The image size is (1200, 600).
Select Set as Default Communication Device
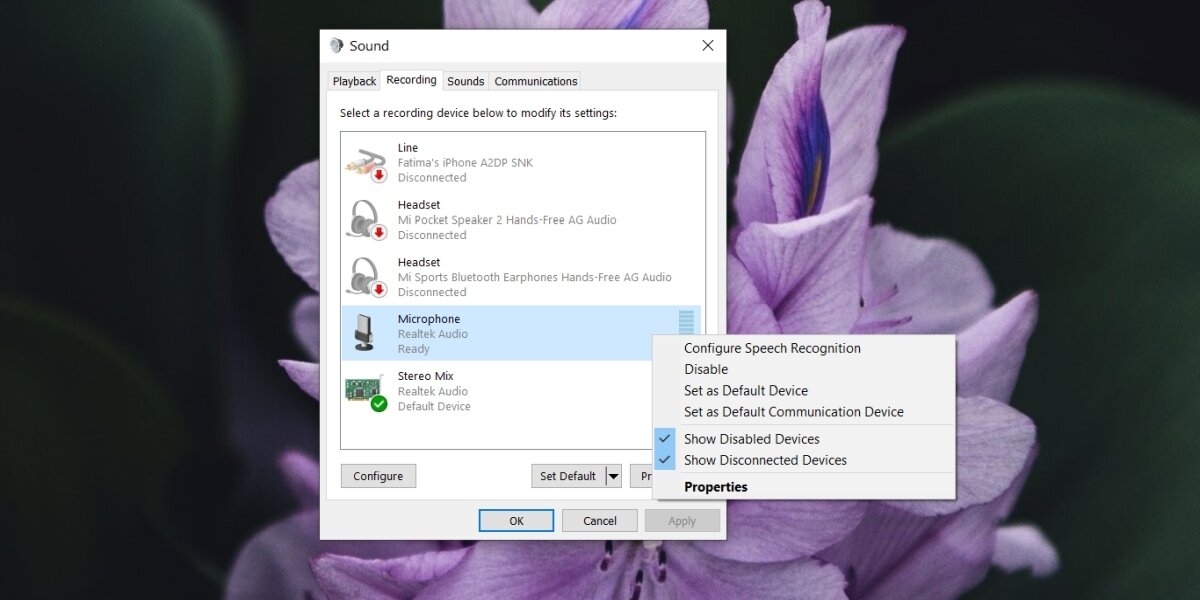(x=793, y=411)
